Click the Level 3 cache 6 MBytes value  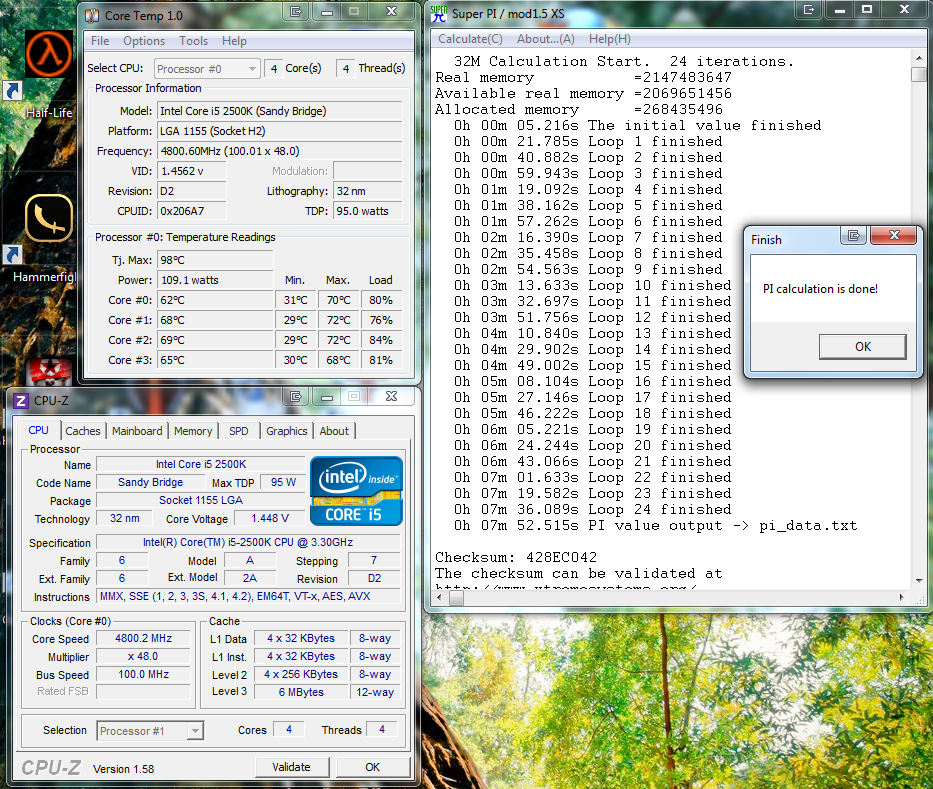coord(301,692)
